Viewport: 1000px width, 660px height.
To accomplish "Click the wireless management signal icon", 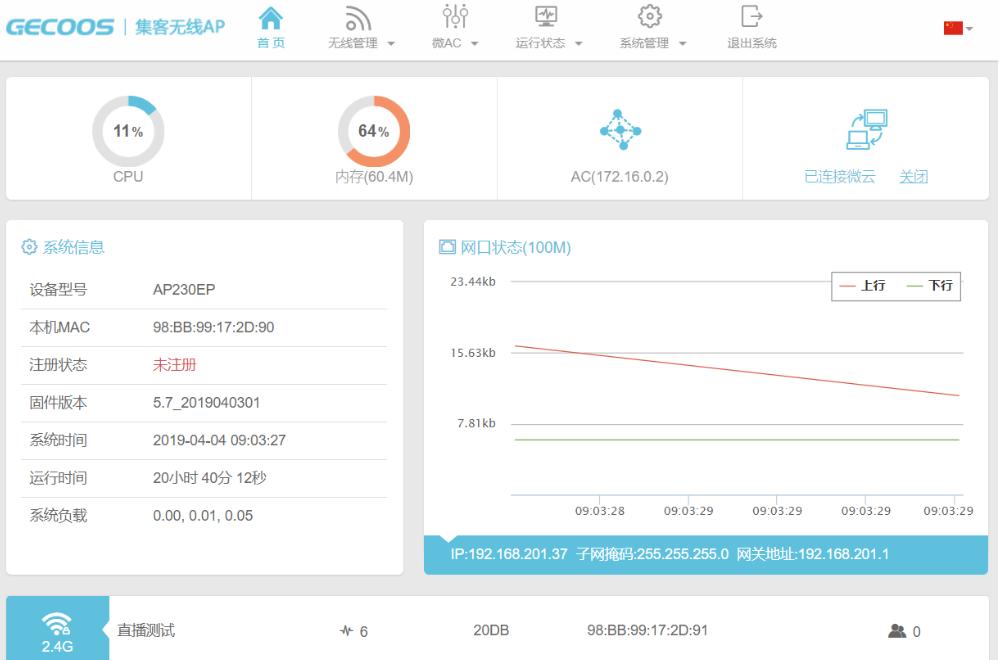I will 358,18.
